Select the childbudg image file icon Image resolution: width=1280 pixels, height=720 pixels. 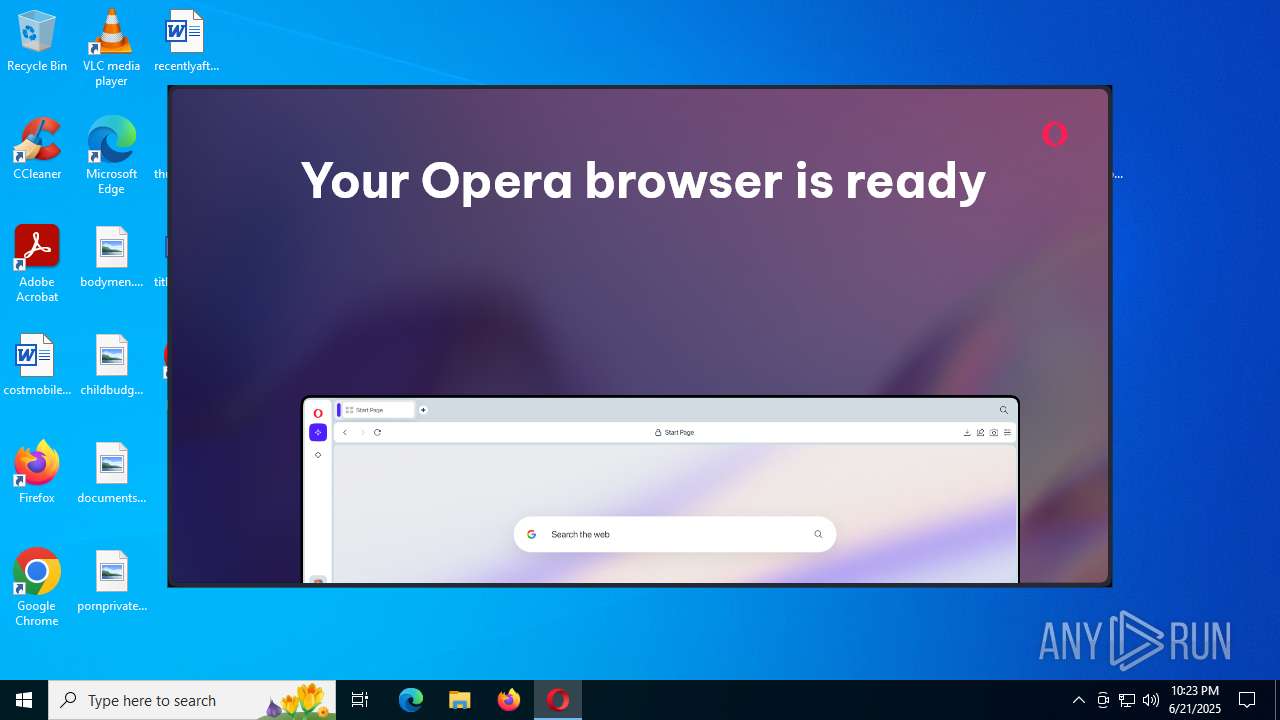coord(111,366)
